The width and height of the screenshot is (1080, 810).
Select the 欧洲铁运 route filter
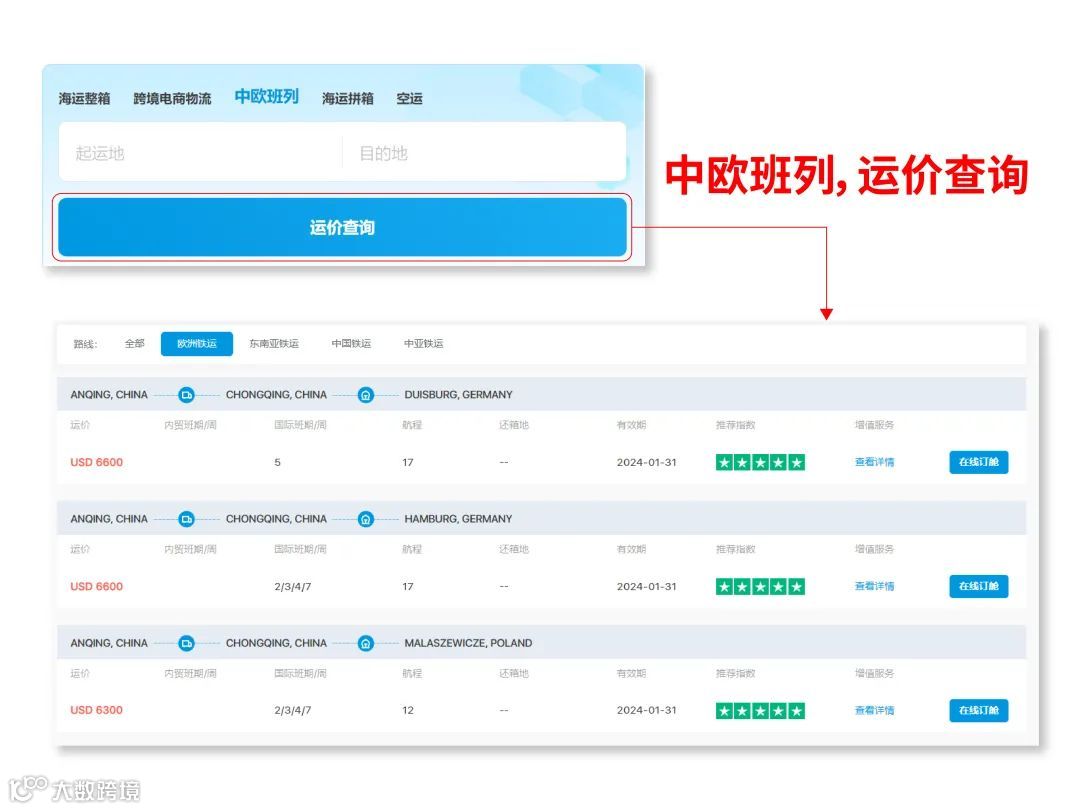(196, 343)
